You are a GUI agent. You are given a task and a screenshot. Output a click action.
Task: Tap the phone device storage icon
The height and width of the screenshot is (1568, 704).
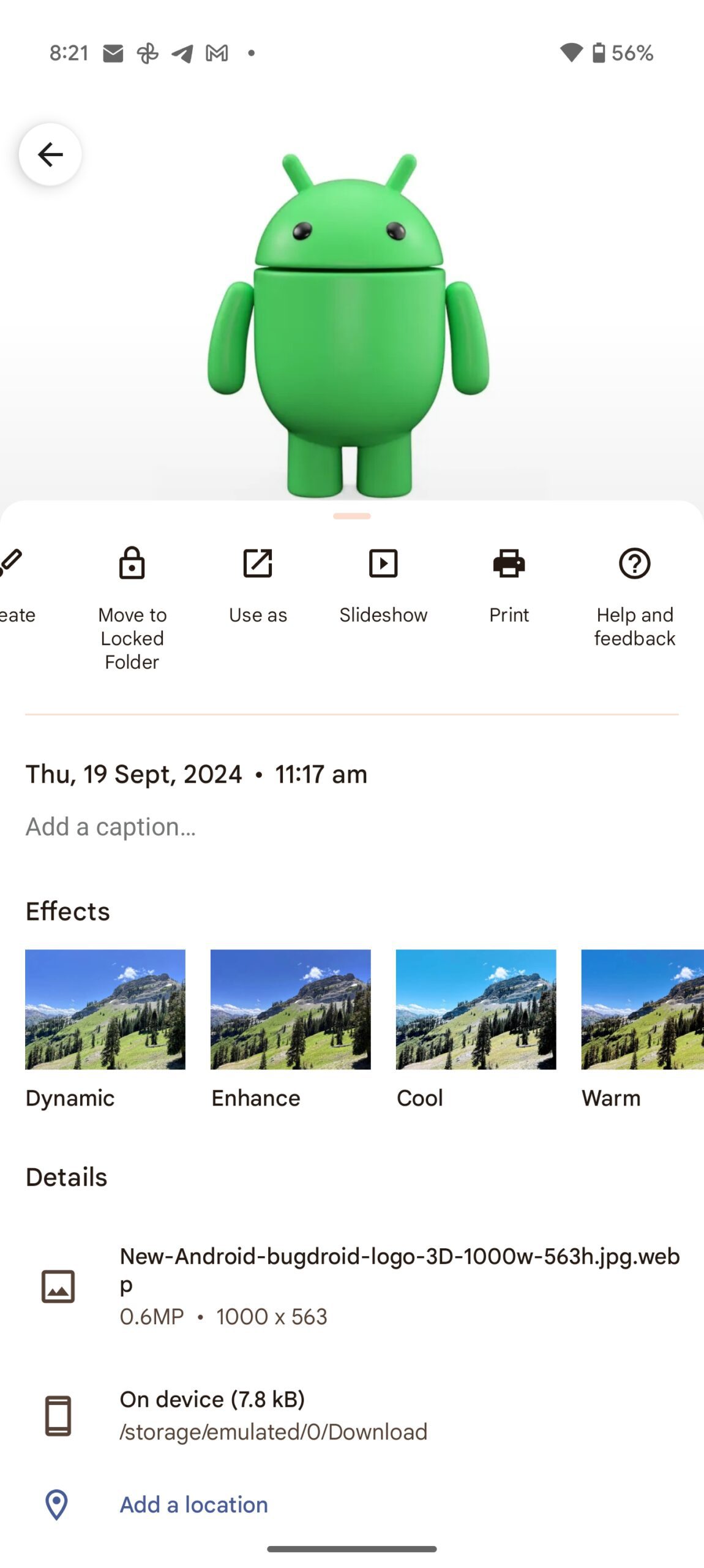tap(58, 1415)
